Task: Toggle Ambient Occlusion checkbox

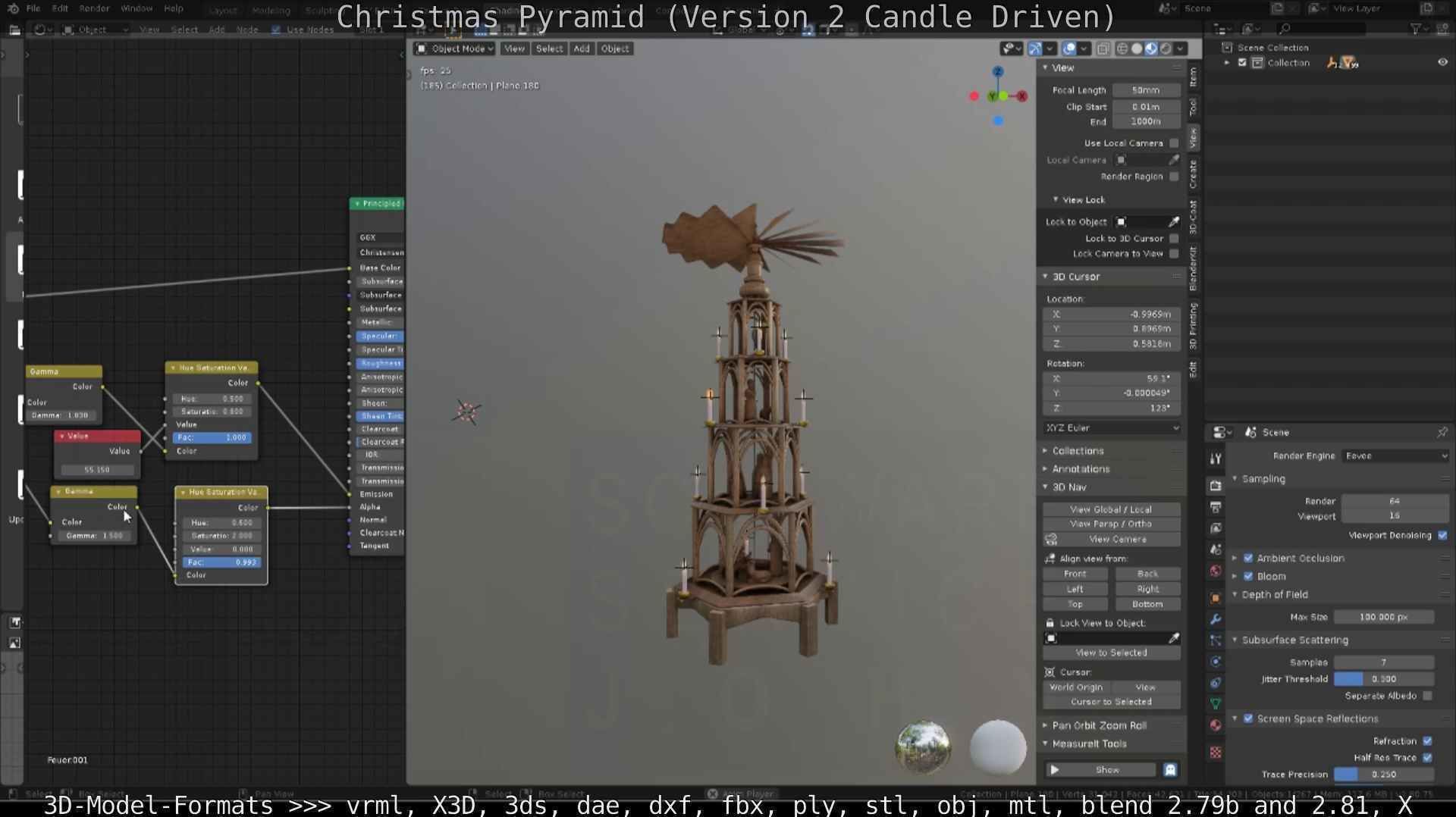Action: point(1248,559)
